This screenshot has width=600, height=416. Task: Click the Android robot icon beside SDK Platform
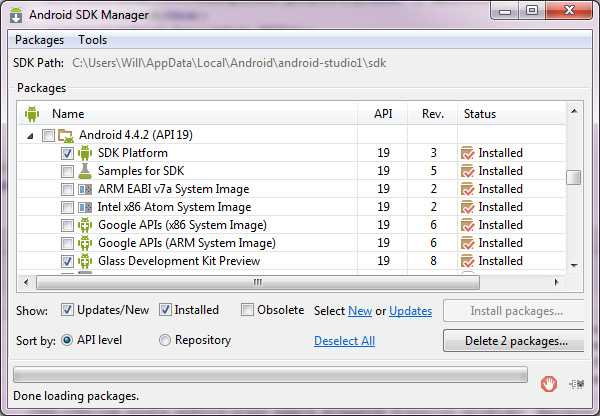[85, 153]
